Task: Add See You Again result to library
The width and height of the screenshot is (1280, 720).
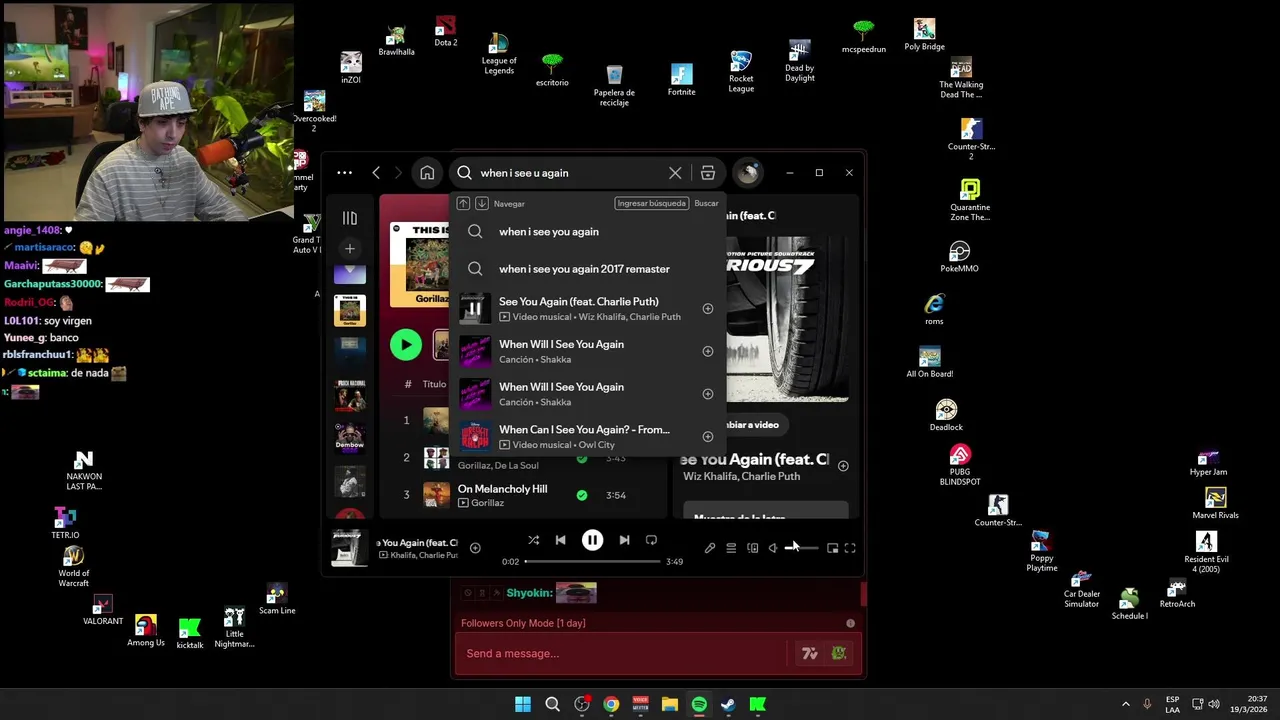Action: click(x=708, y=309)
